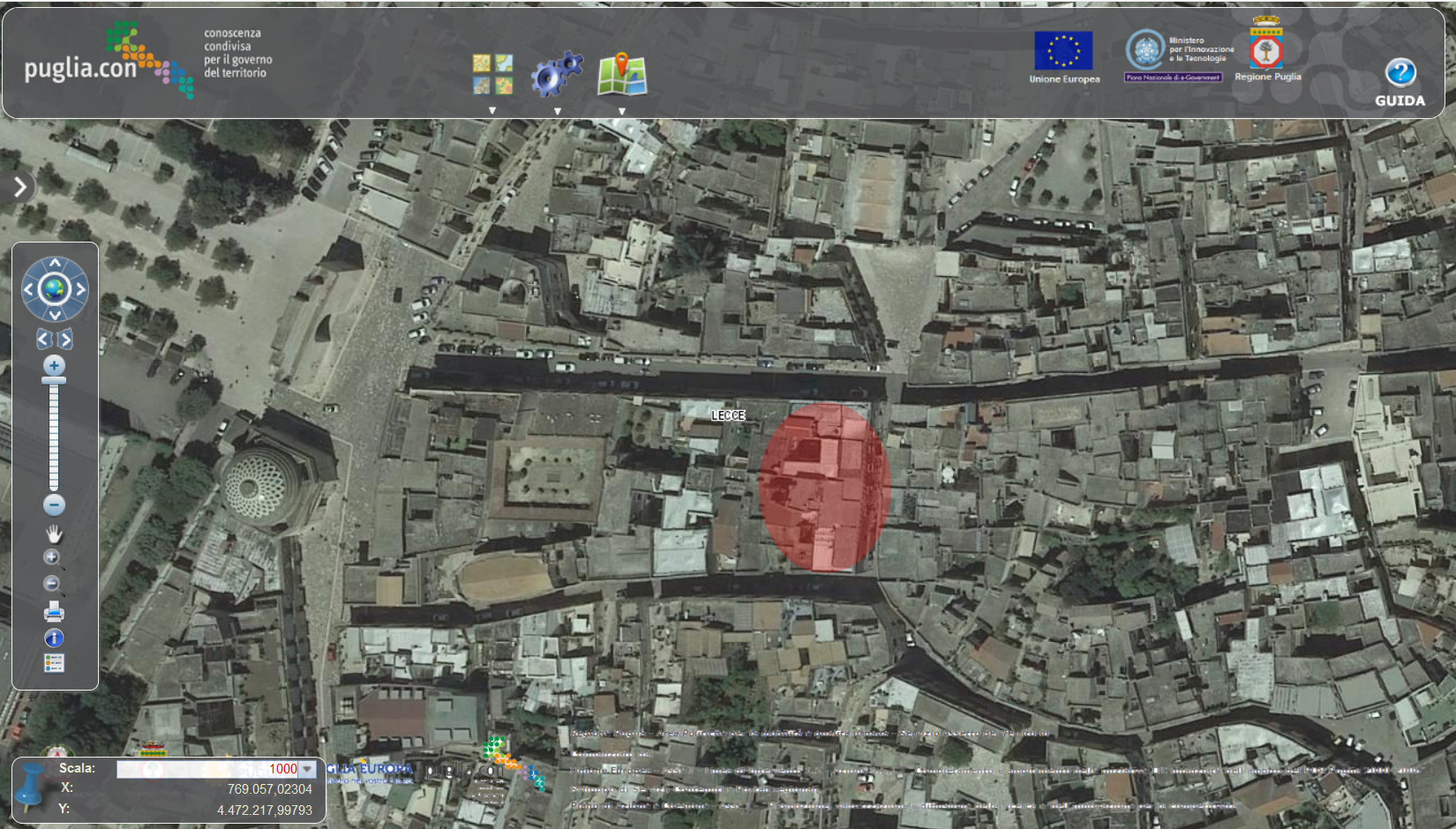Image resolution: width=1456 pixels, height=829 pixels.
Task: Go to the previous map extent
Action: tap(43, 340)
